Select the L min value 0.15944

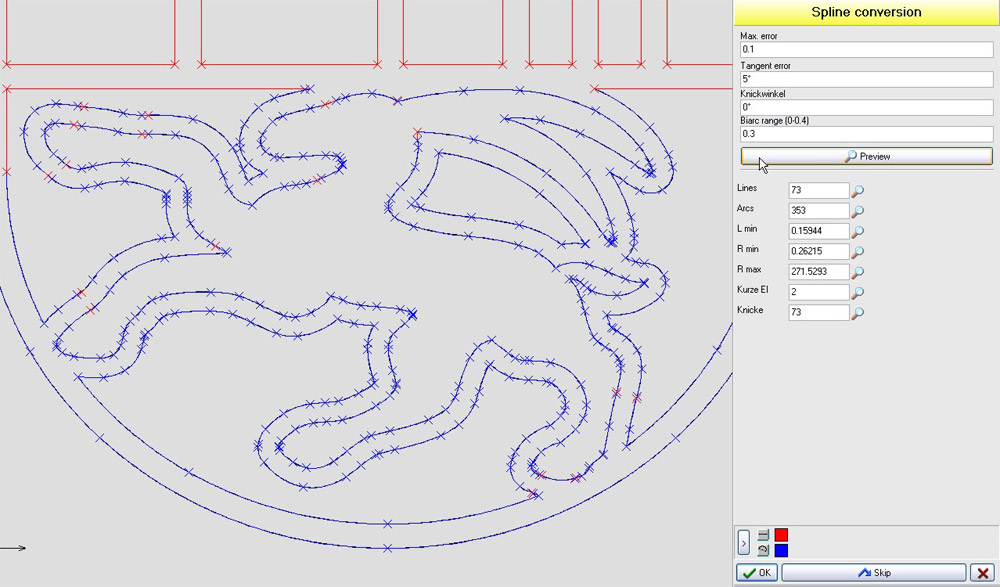(x=819, y=231)
